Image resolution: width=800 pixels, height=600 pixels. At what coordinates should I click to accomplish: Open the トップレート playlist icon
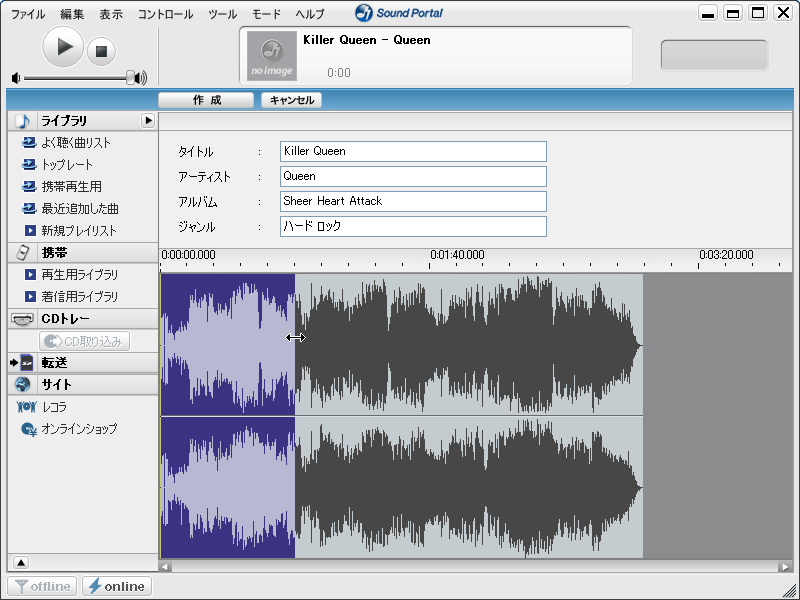[30, 164]
